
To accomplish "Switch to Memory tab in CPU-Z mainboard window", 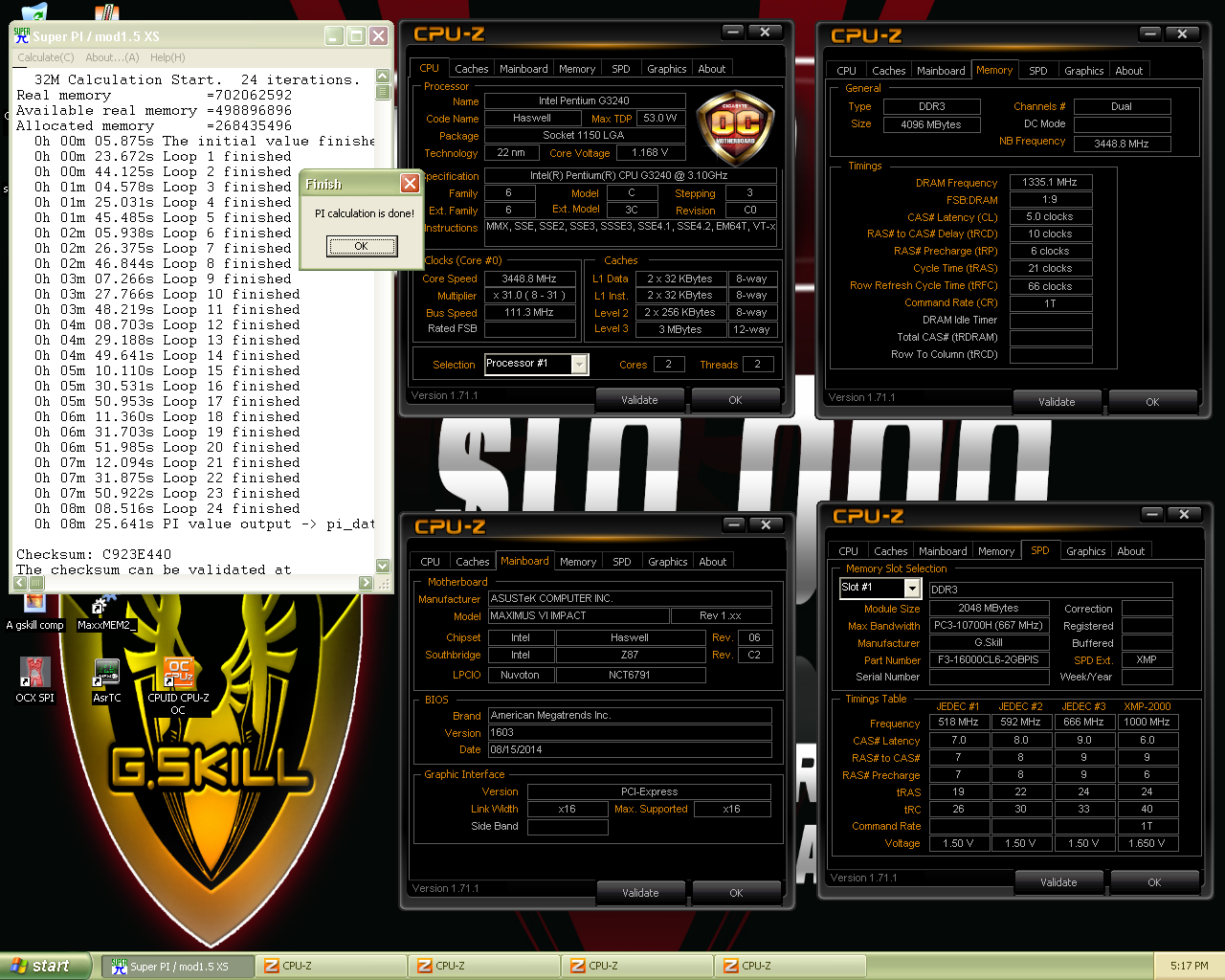I will pos(578,562).
